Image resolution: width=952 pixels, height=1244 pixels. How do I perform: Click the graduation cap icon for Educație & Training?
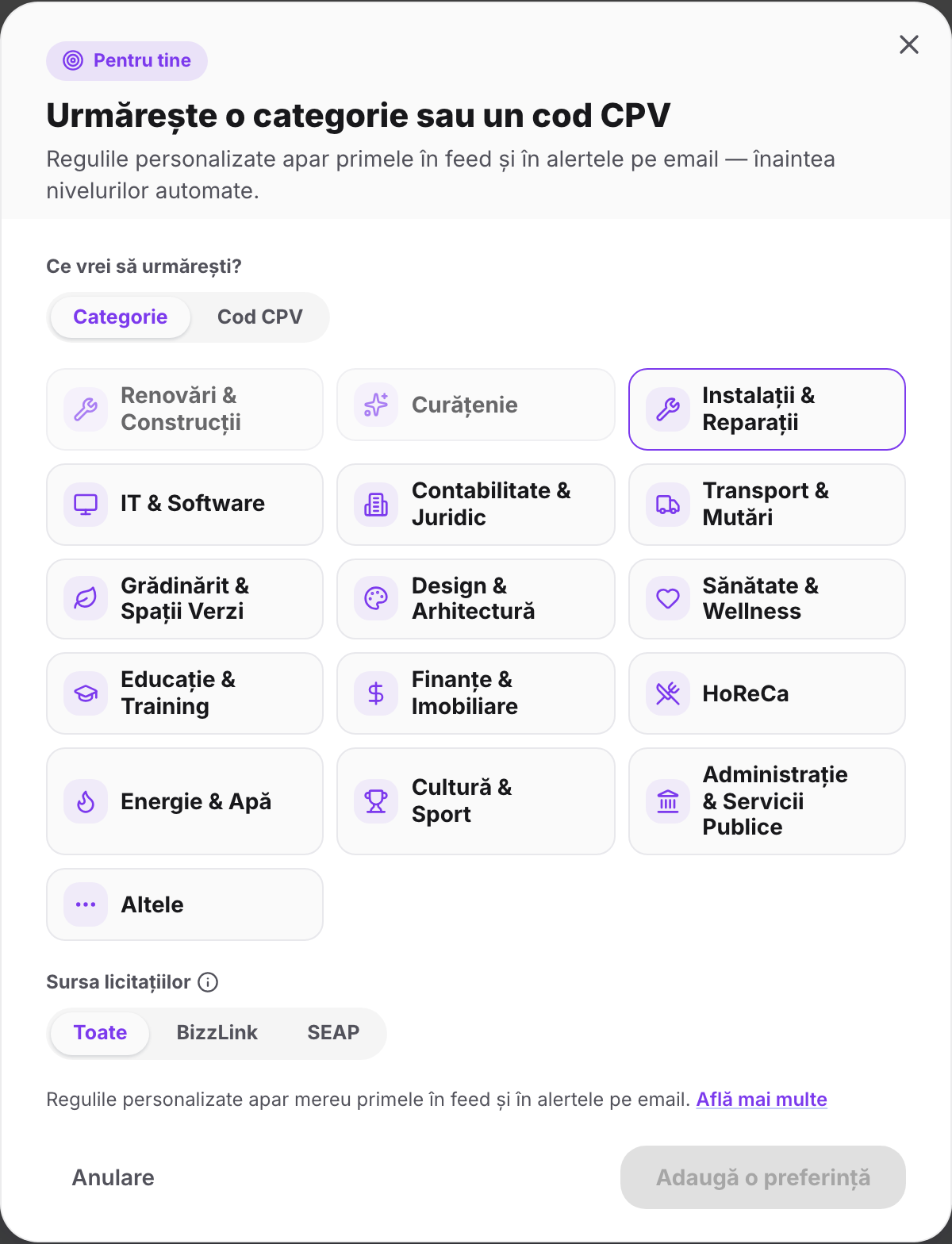pos(86,693)
